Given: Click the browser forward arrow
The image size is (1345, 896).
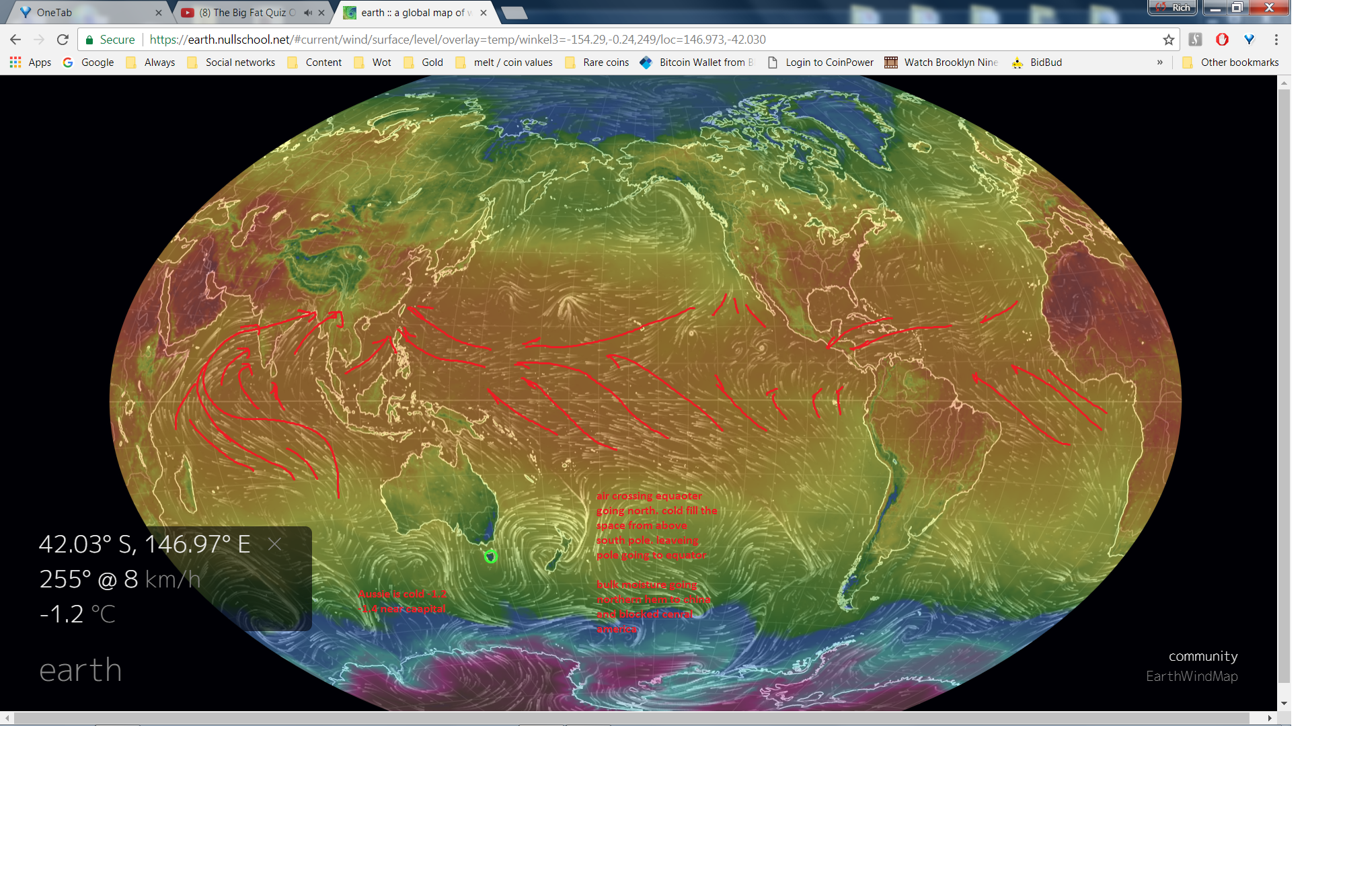Looking at the screenshot, I should 39,40.
